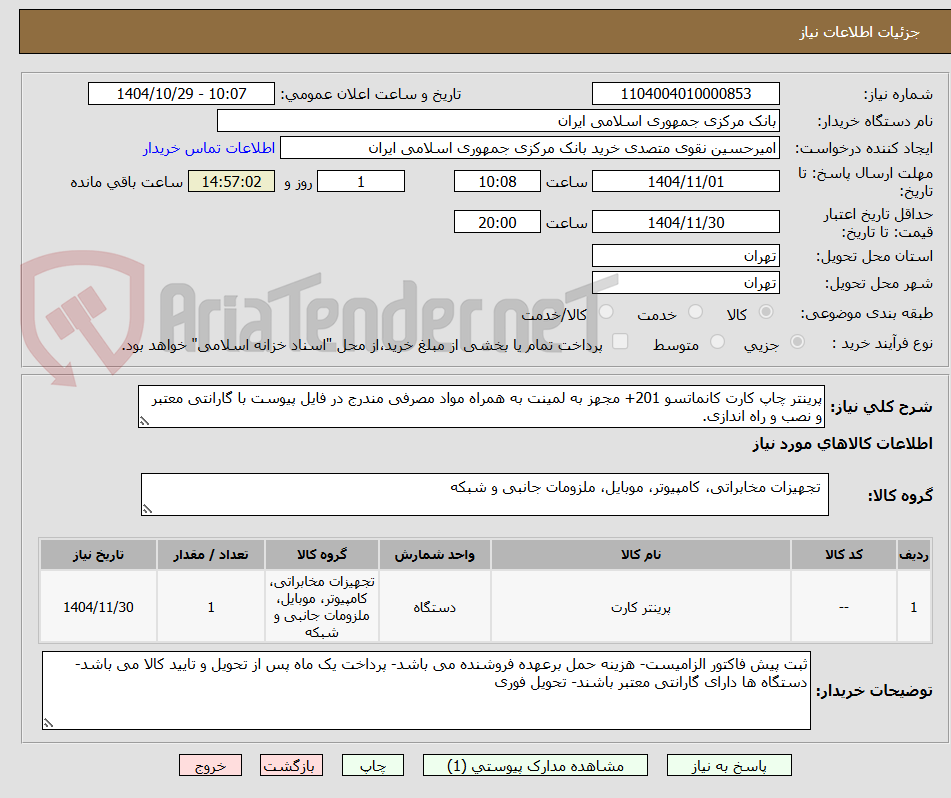Image resolution: width=951 pixels, height=798 pixels.
Task: Click the چاپ print button
Action: [x=372, y=765]
